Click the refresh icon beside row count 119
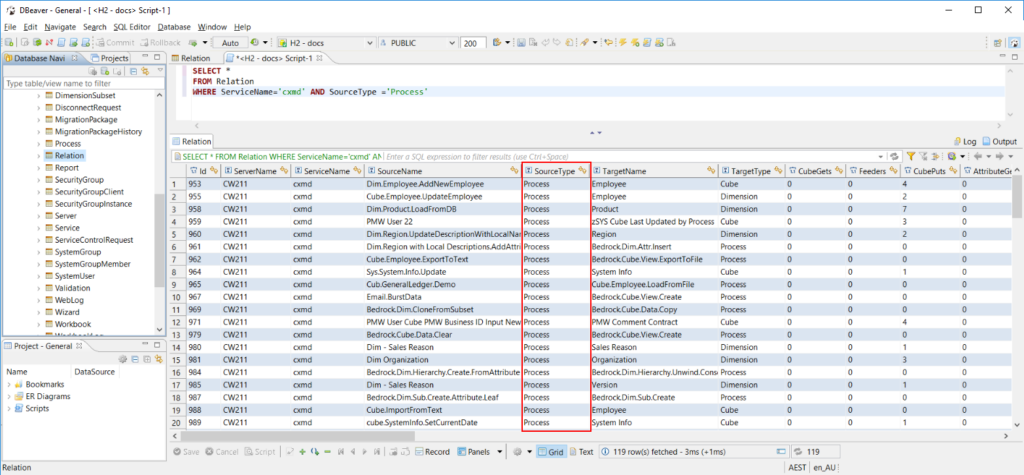The width and height of the screenshot is (1024, 475). 799,452
